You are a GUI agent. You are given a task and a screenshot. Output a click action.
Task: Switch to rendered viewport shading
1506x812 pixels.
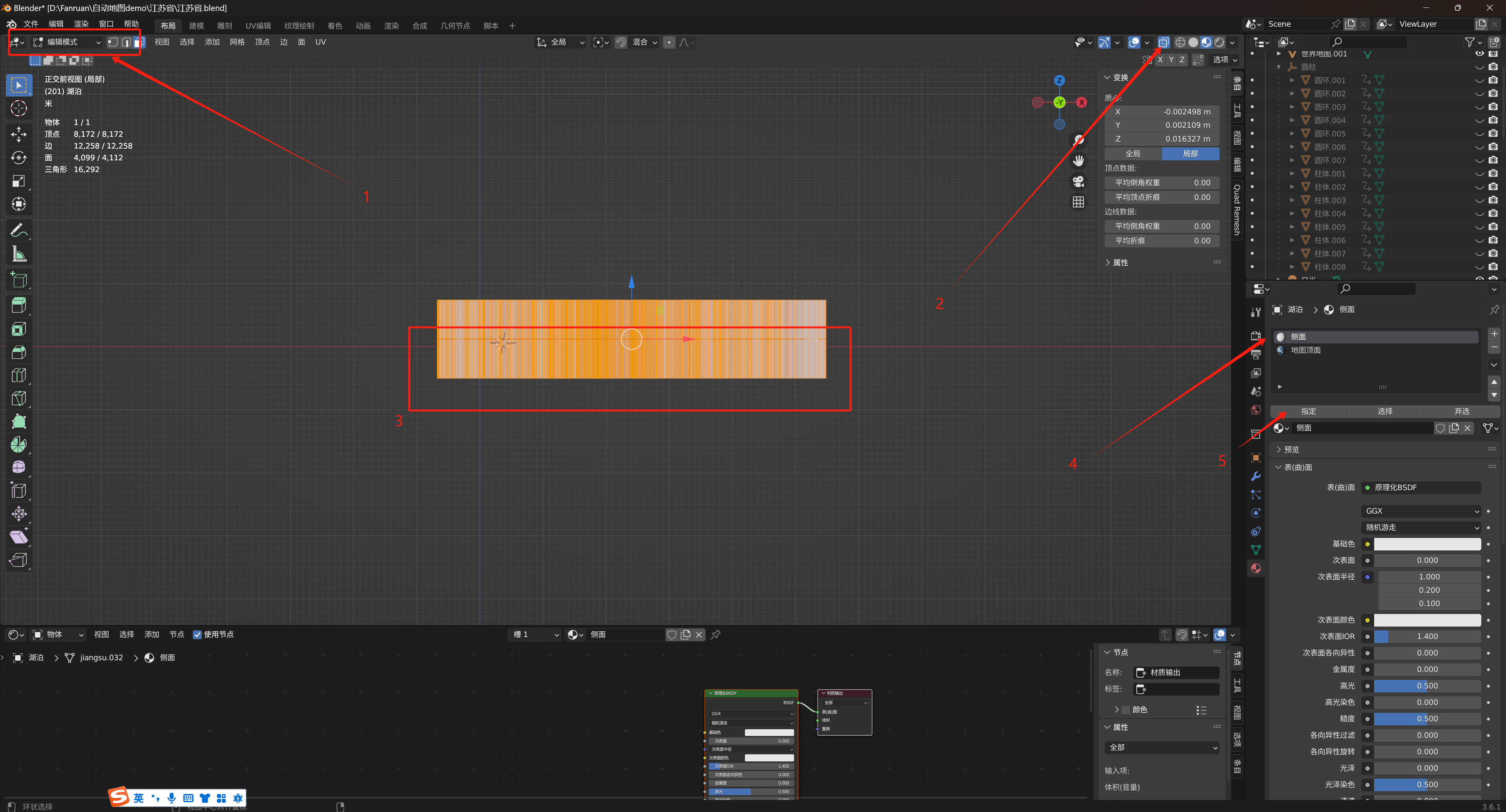point(1219,42)
